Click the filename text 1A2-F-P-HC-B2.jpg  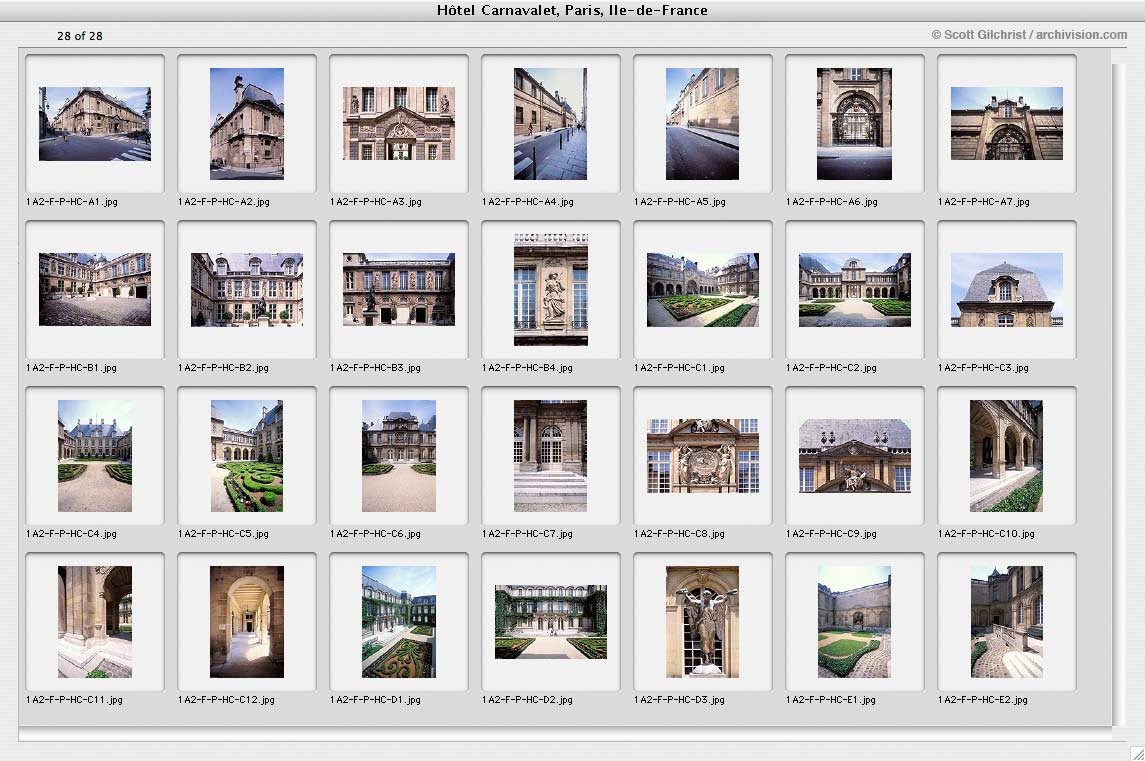click(223, 368)
